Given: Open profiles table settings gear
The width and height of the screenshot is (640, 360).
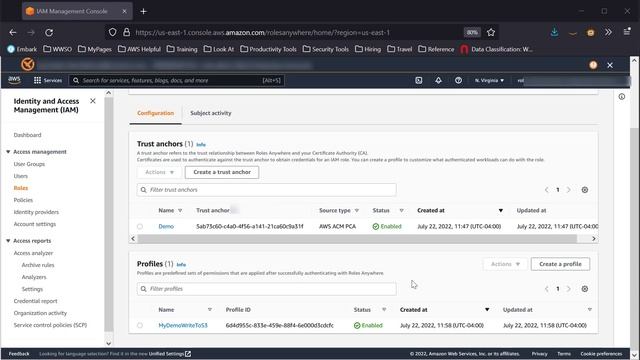Looking at the screenshot, I should [x=584, y=289].
